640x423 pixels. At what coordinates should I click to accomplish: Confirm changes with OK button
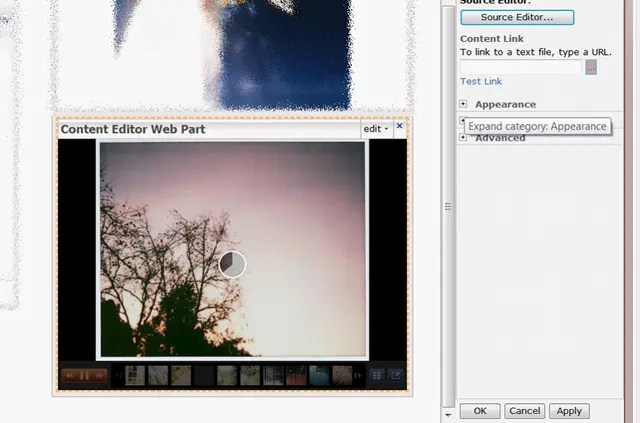pyautogui.click(x=480, y=411)
